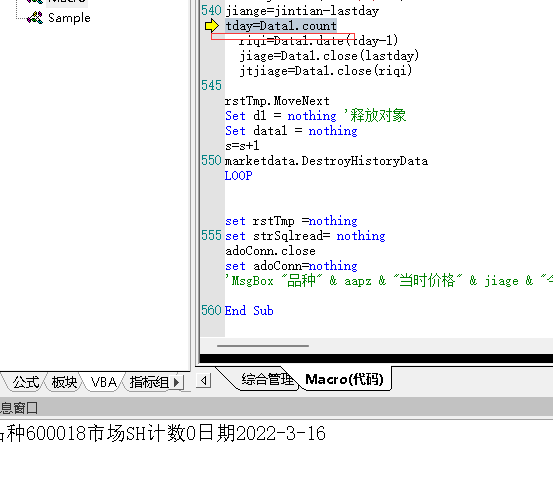Click line number 550 in gutter
Viewport: 553px width, 477px height.
[211, 160]
